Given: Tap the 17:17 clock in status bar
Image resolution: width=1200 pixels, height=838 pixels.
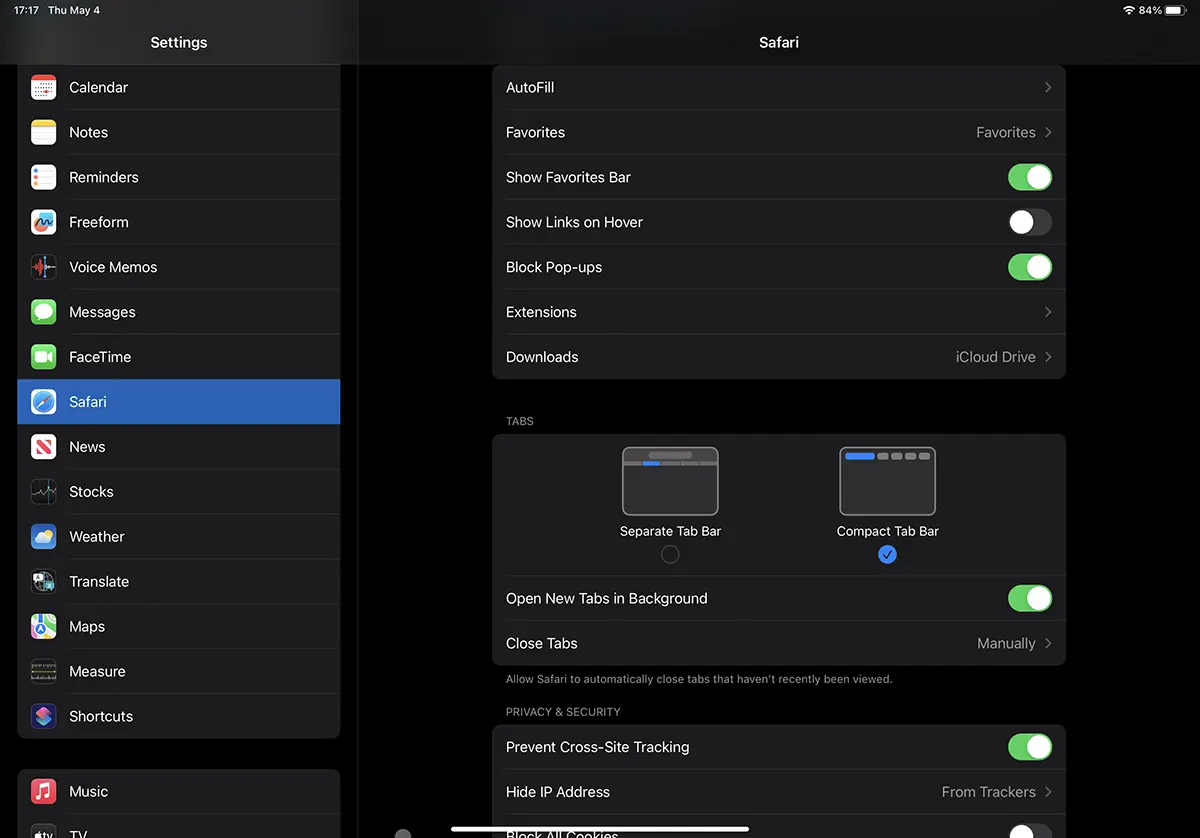Looking at the screenshot, I should (x=26, y=10).
